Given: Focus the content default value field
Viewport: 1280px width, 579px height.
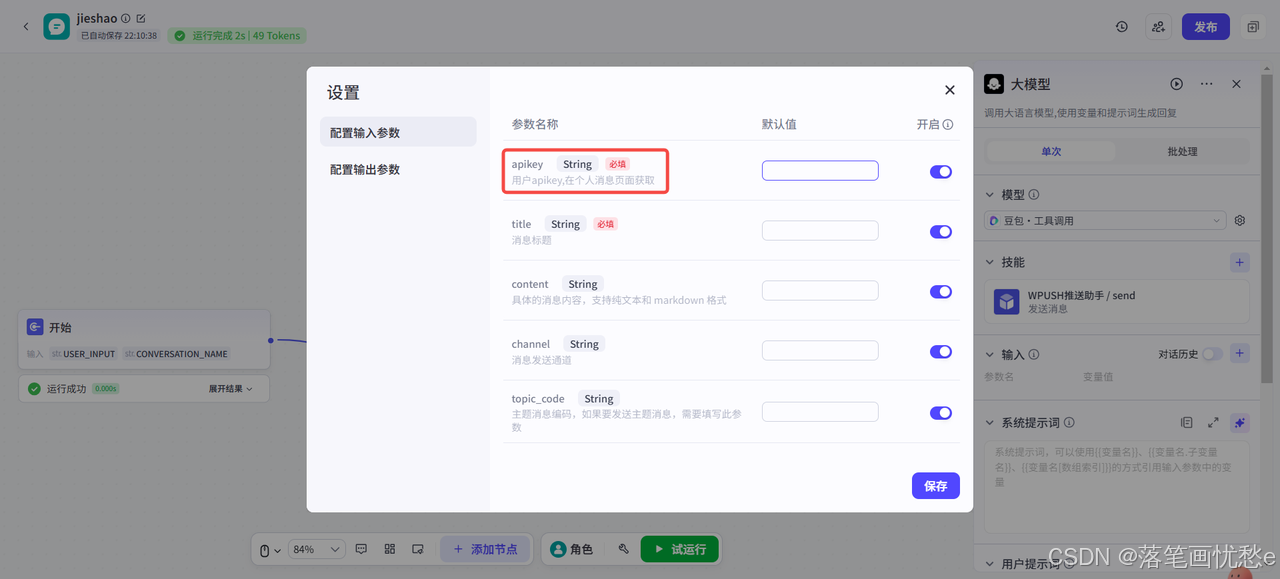Looking at the screenshot, I should click(x=820, y=291).
